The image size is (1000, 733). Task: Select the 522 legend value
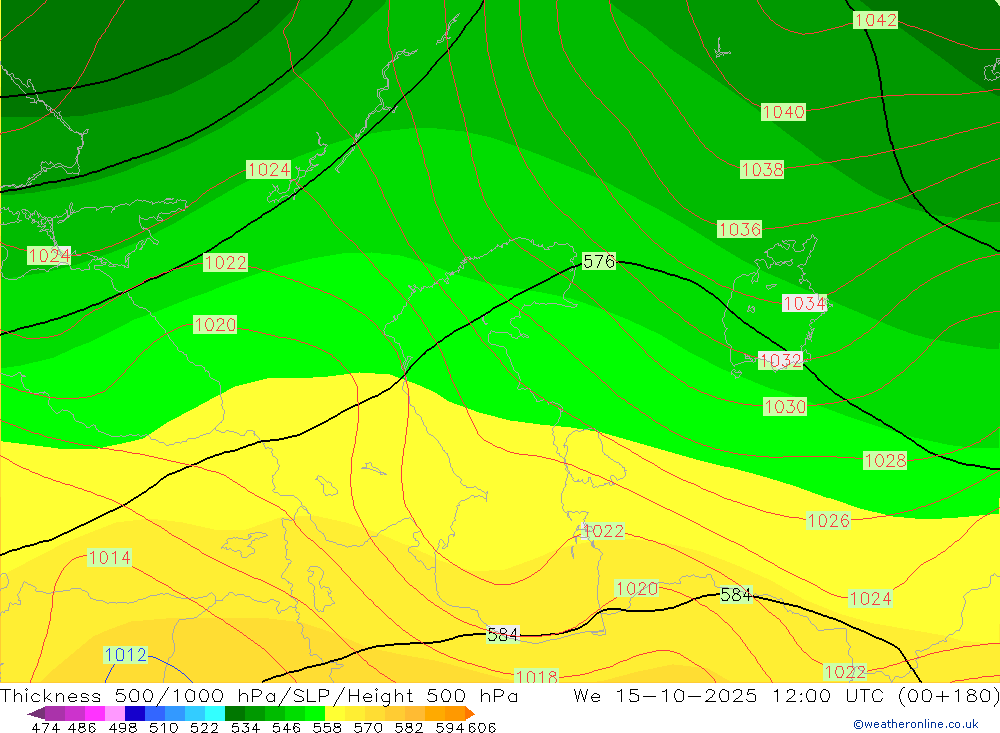click(x=204, y=727)
